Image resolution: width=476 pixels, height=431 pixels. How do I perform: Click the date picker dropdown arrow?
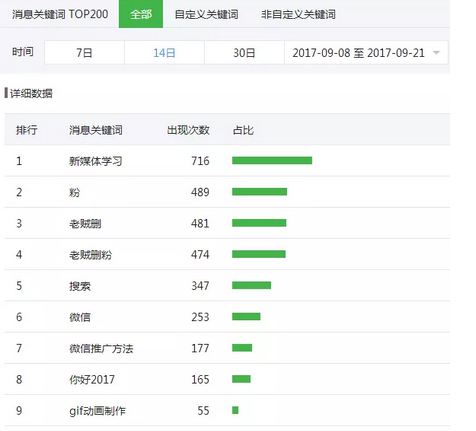pyautogui.click(x=436, y=53)
